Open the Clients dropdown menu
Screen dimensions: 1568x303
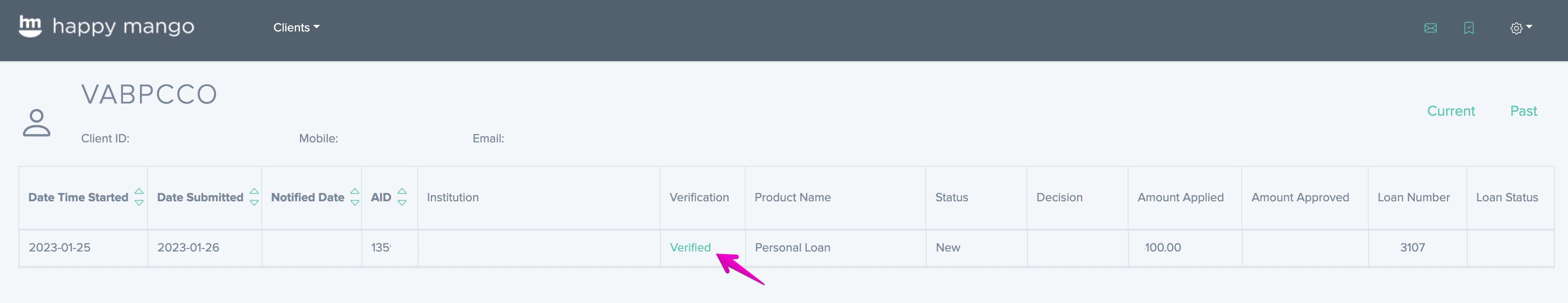click(296, 28)
